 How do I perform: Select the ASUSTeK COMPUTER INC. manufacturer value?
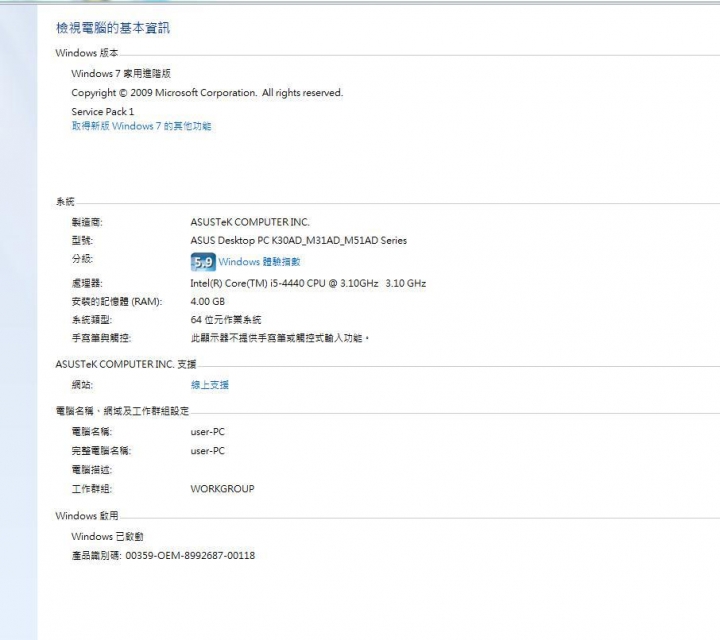(x=250, y=222)
